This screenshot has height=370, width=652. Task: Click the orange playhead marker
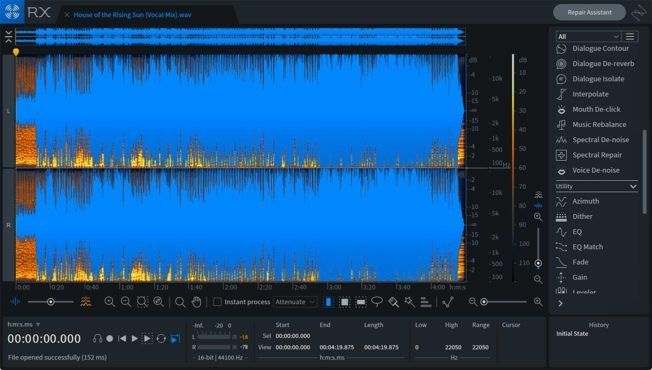16,52
